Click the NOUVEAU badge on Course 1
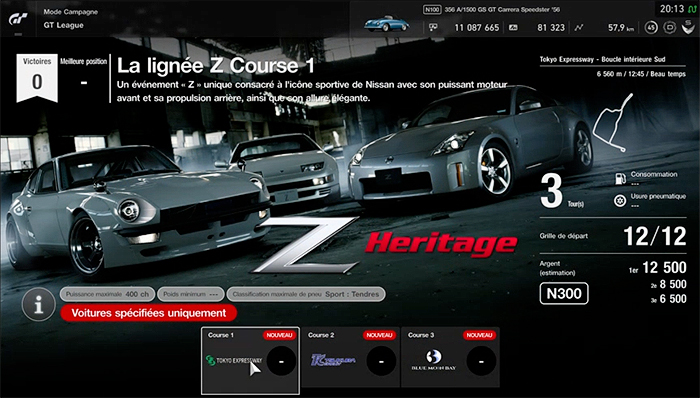700x398 pixels. pyautogui.click(x=279, y=335)
